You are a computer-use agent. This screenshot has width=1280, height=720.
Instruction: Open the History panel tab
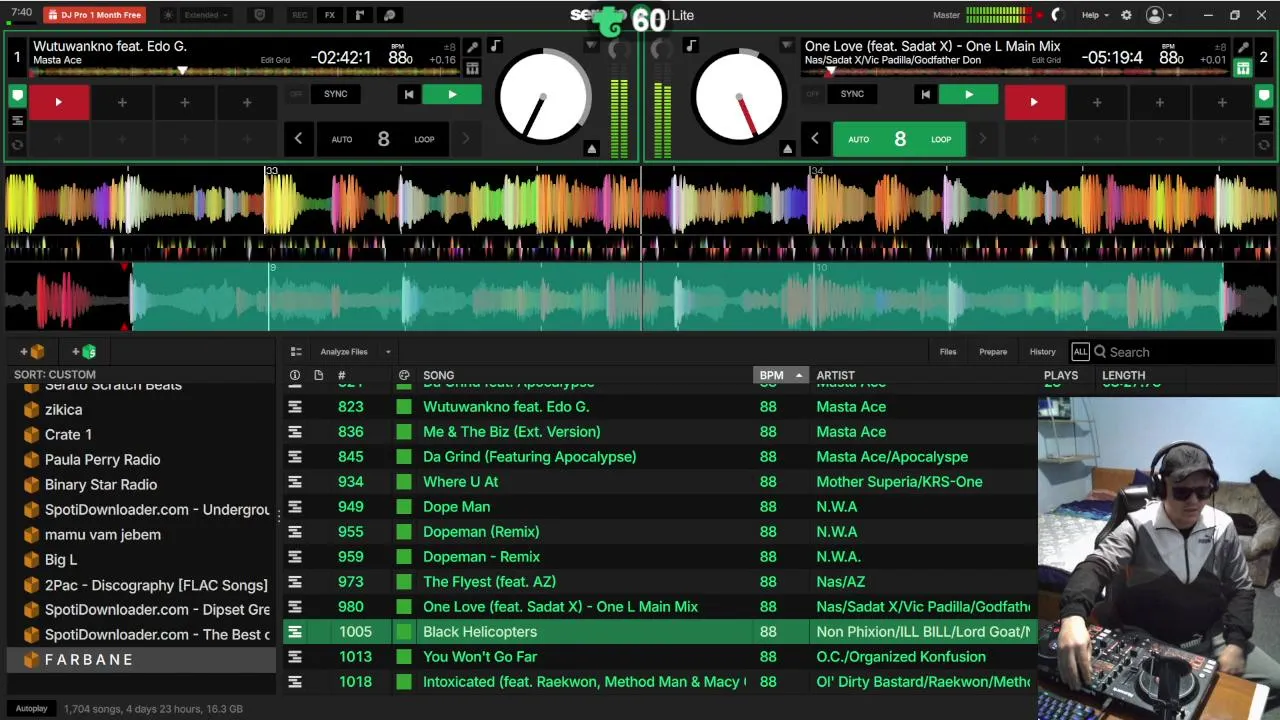pos(1043,352)
